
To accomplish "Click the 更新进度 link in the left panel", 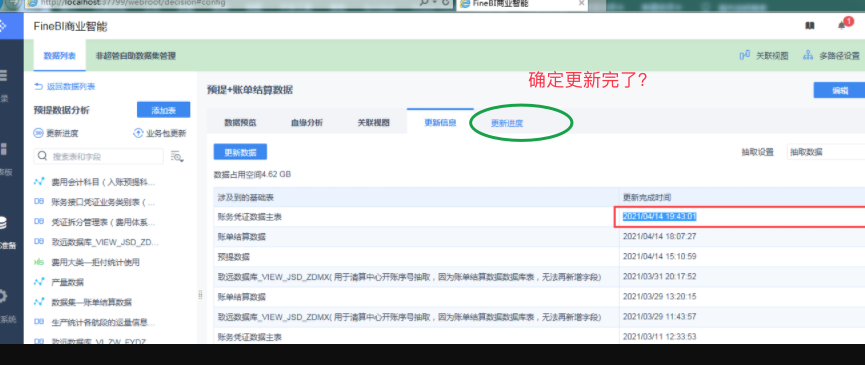I will tap(56, 133).
